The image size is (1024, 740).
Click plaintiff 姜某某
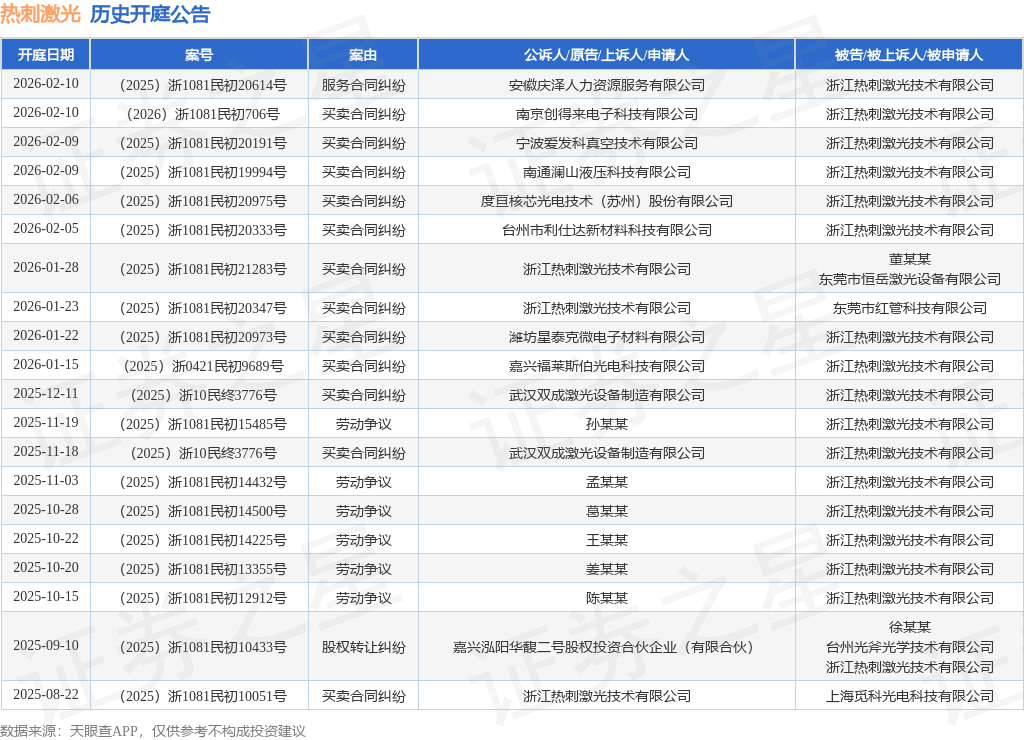click(x=607, y=570)
